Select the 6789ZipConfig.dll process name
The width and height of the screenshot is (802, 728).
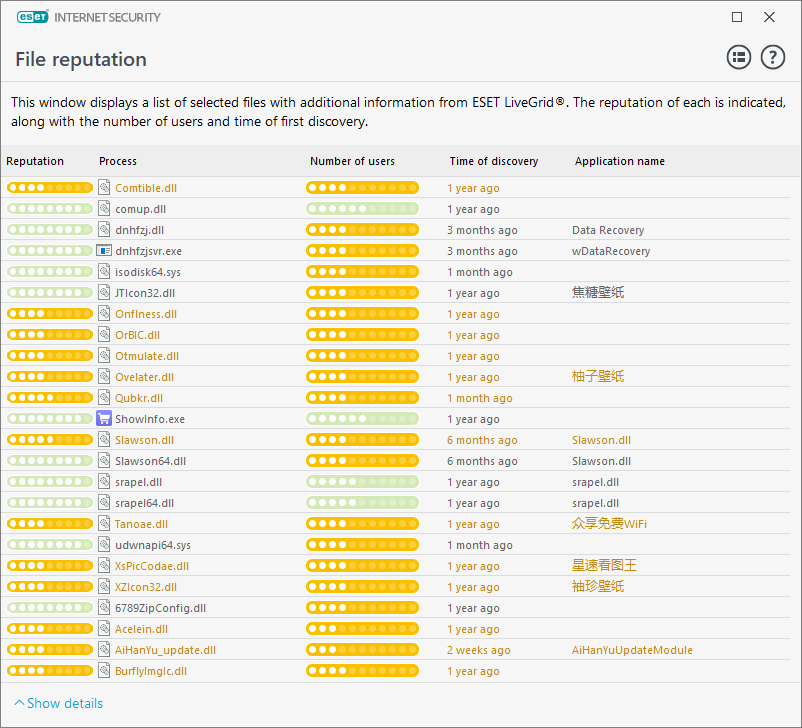[x=161, y=608]
